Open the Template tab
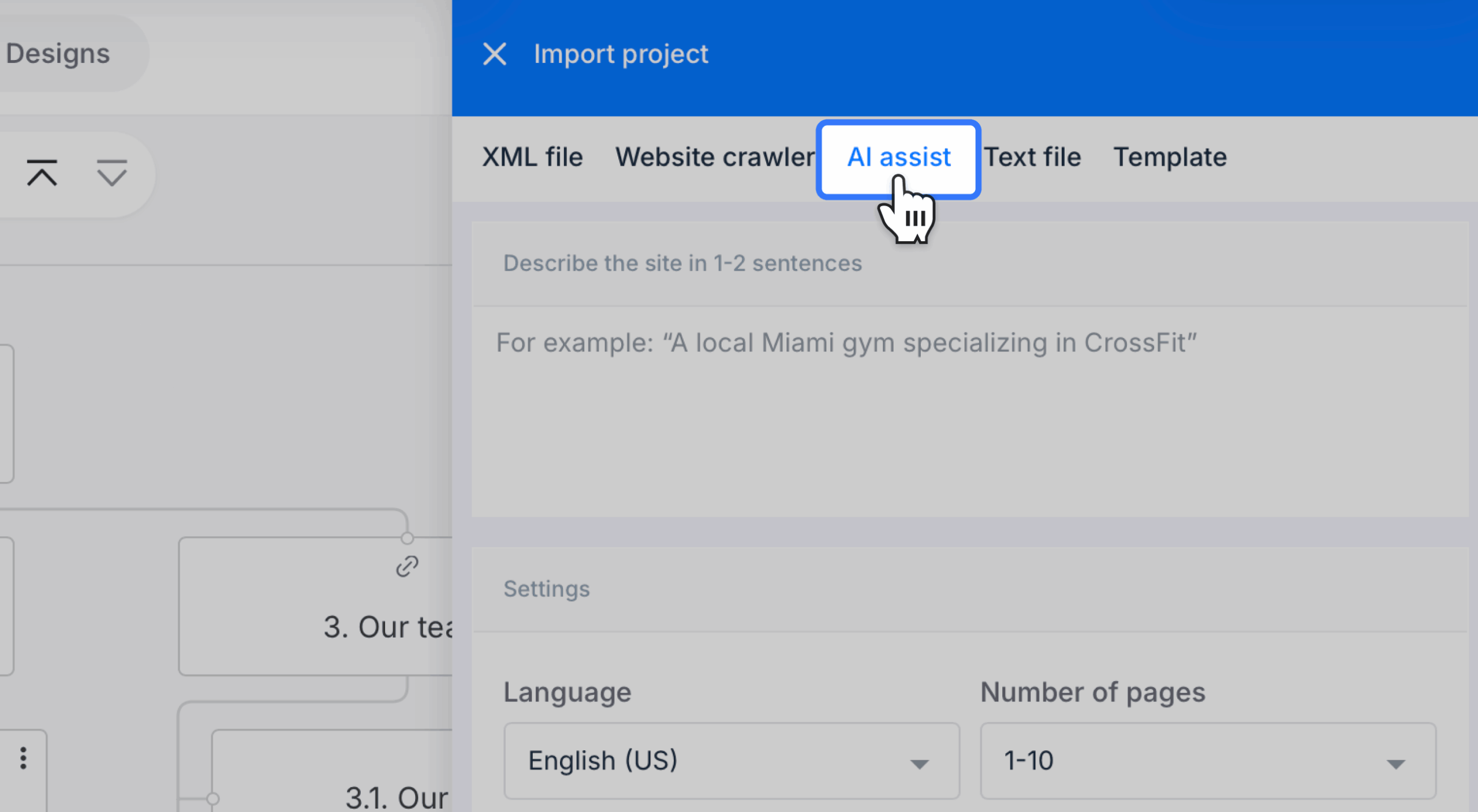Screen dimensions: 1478x812 [x=1170, y=157]
